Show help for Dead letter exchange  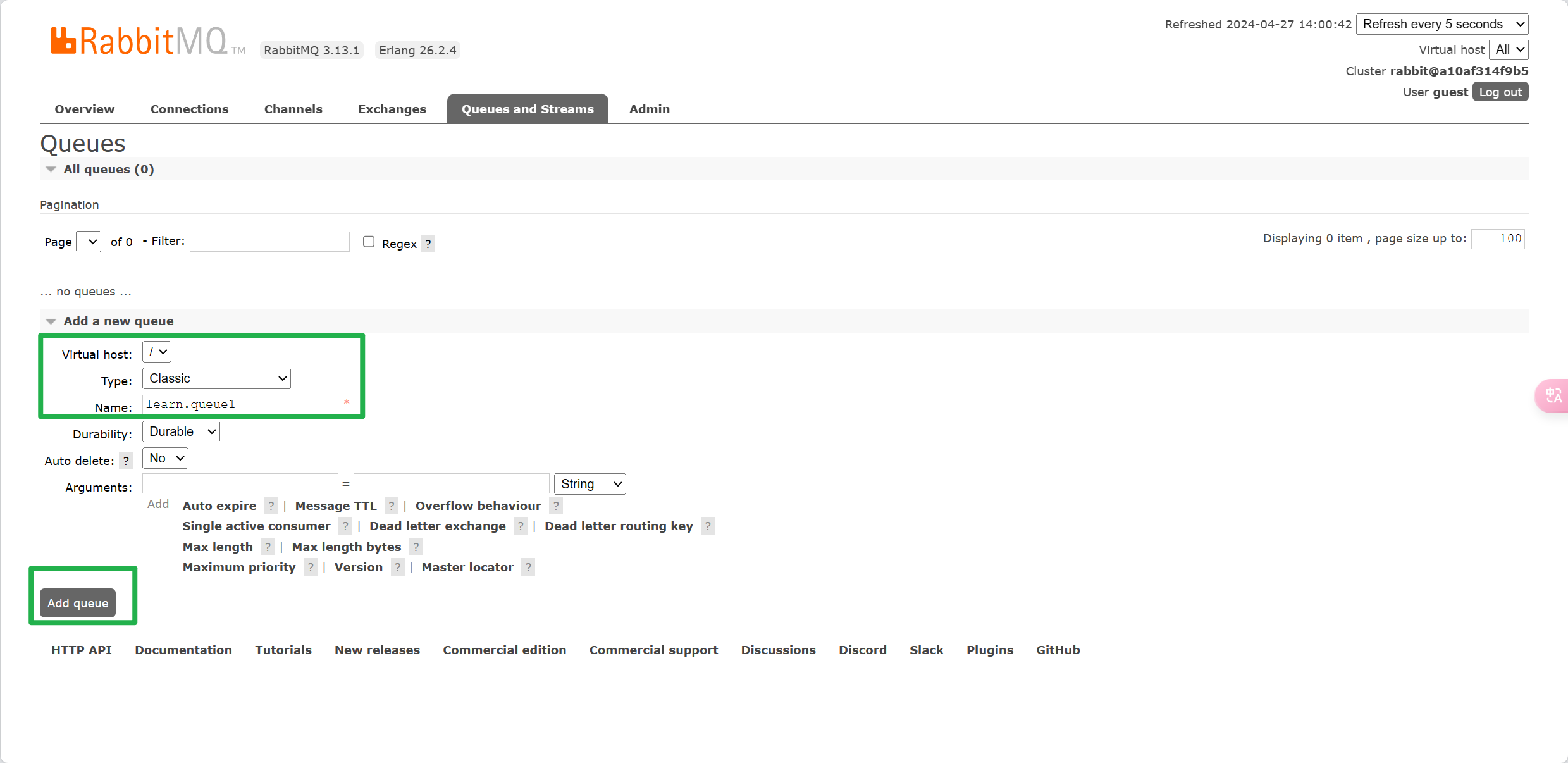[521, 526]
